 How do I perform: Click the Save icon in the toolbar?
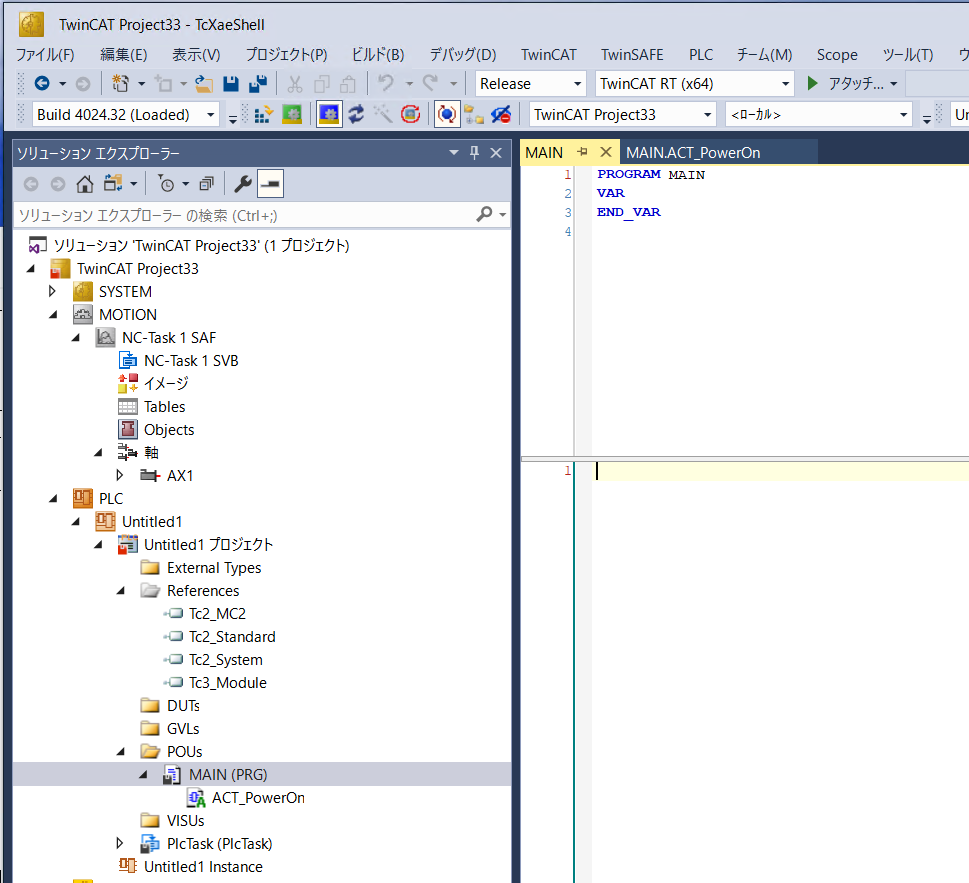coord(231,83)
